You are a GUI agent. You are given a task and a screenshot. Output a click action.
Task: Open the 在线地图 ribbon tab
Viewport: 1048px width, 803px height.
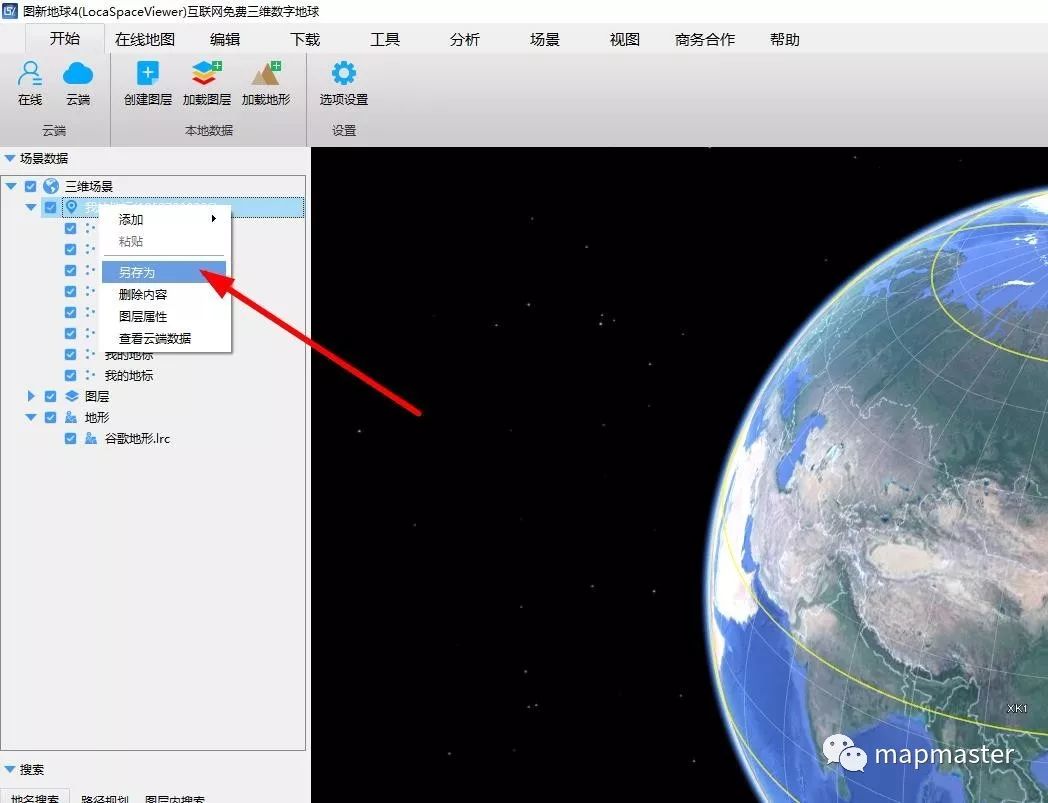144,39
